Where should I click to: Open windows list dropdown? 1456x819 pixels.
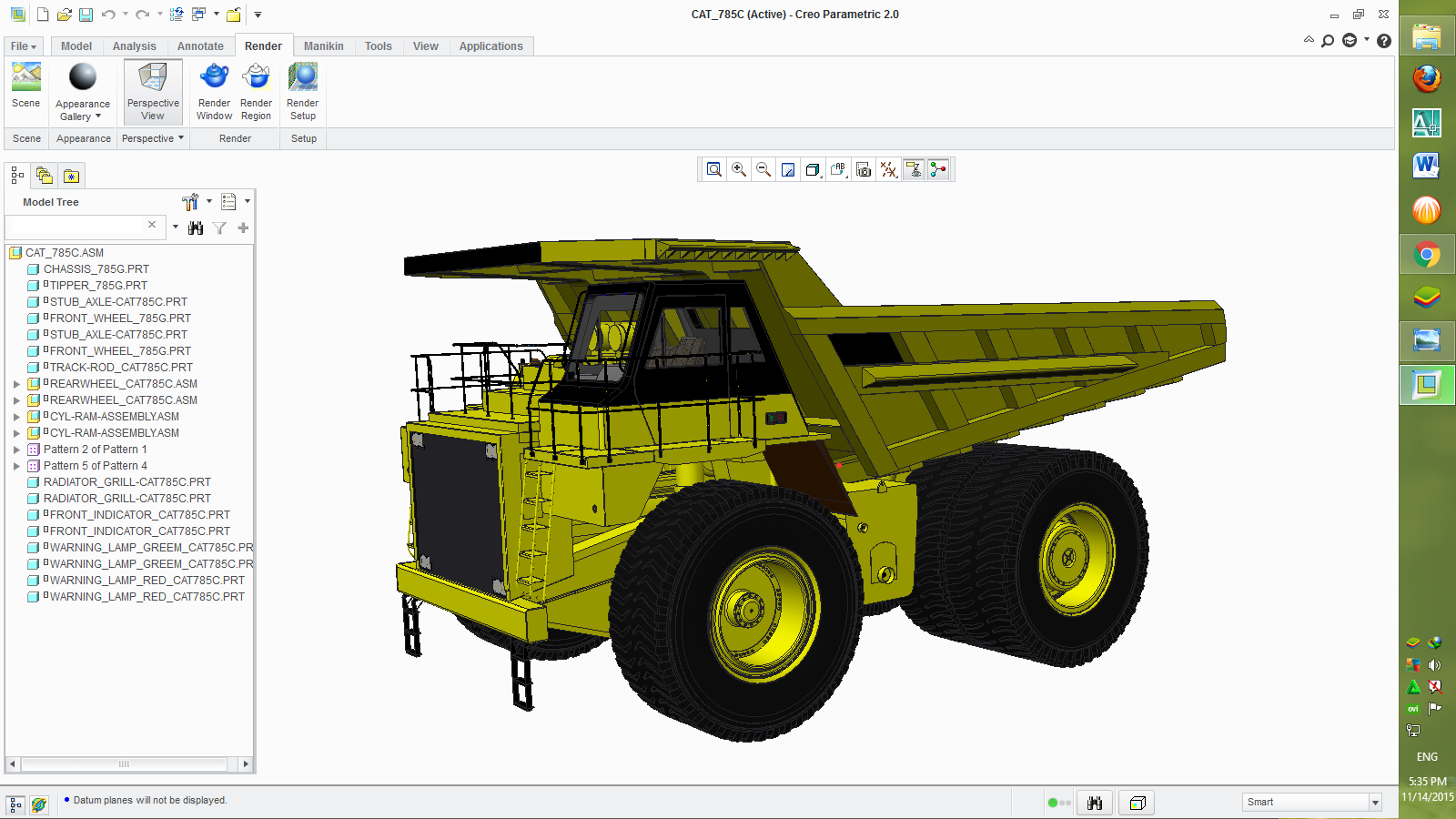[x=217, y=15]
